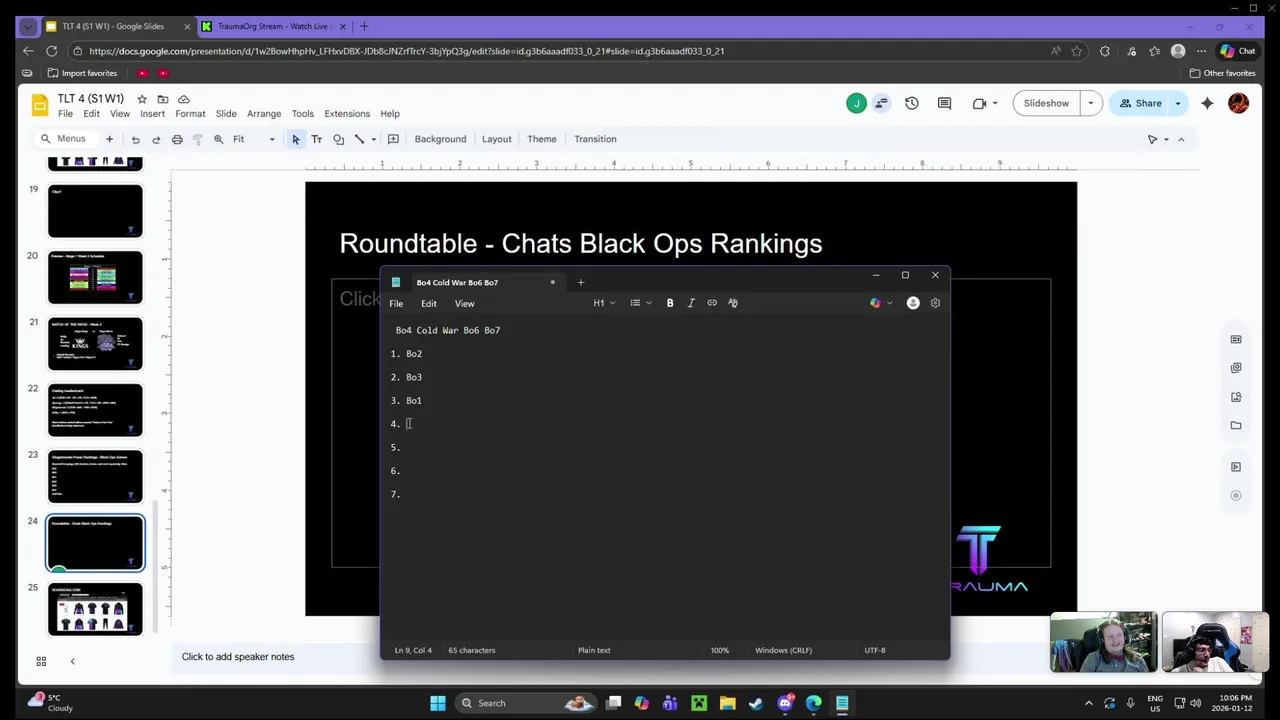This screenshot has height=720, width=1280.
Task: Open Notepad heading H1 dropdown
Action: click(x=604, y=303)
